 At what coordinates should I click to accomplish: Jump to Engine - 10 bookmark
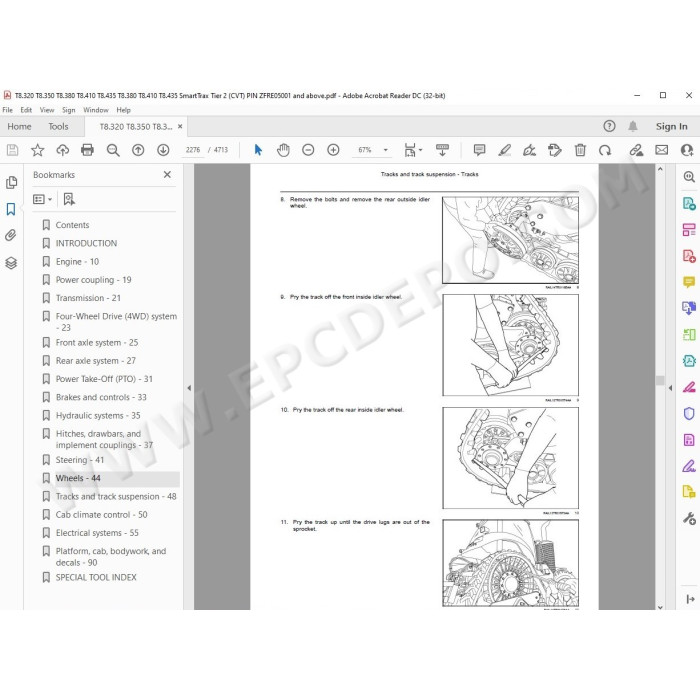pyautogui.click(x=77, y=262)
